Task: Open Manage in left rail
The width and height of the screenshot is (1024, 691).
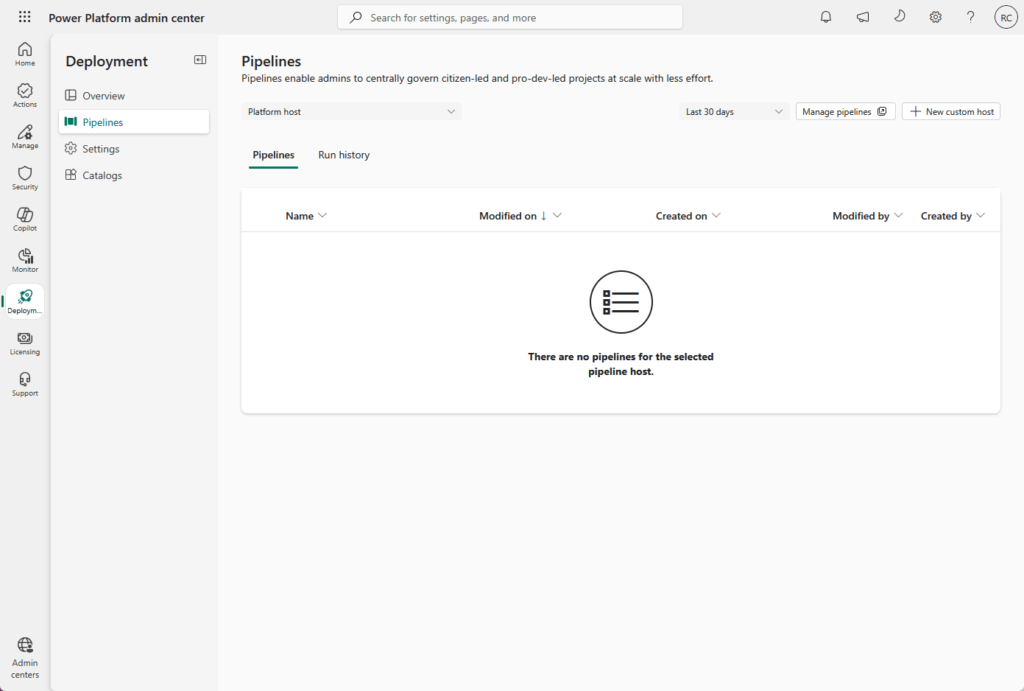Action: [25, 137]
